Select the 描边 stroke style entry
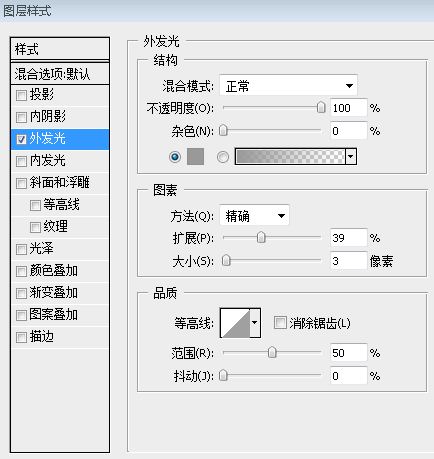The width and height of the screenshot is (434, 459). pos(60,337)
